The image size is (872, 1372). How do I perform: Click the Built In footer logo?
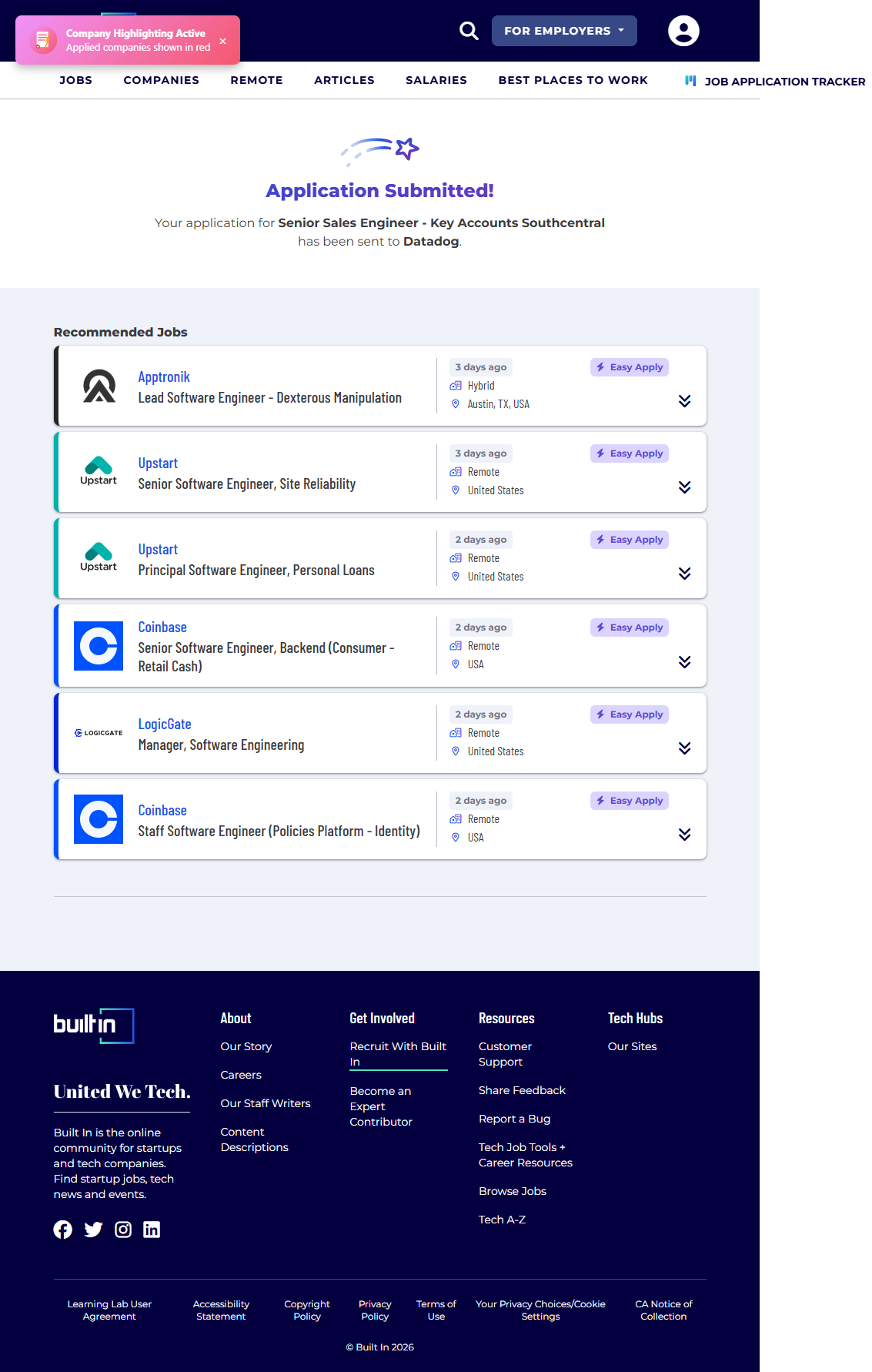[93, 1026]
